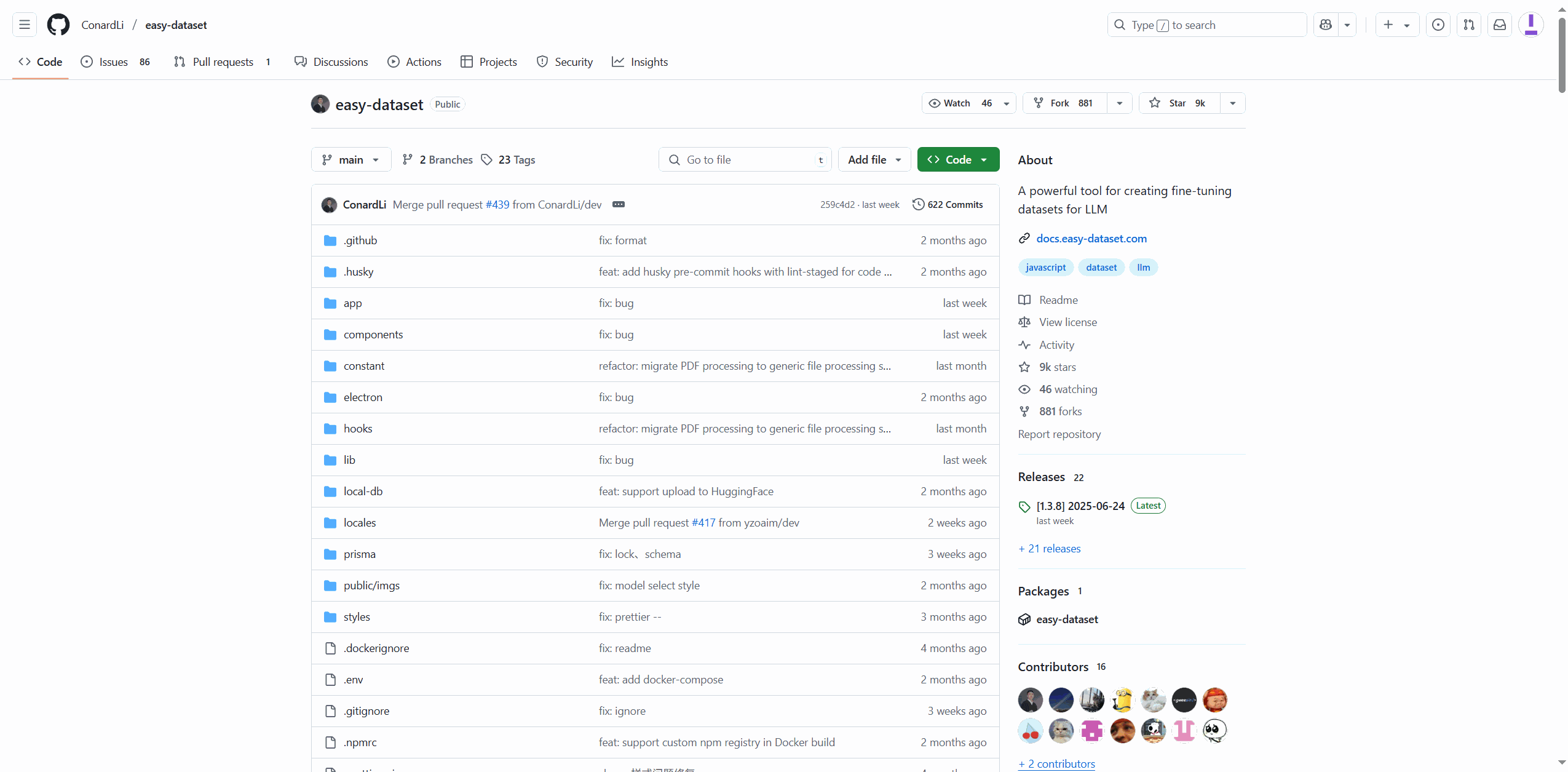The image size is (1568, 772).
Task: Open the .gitignore file
Action: [366, 711]
